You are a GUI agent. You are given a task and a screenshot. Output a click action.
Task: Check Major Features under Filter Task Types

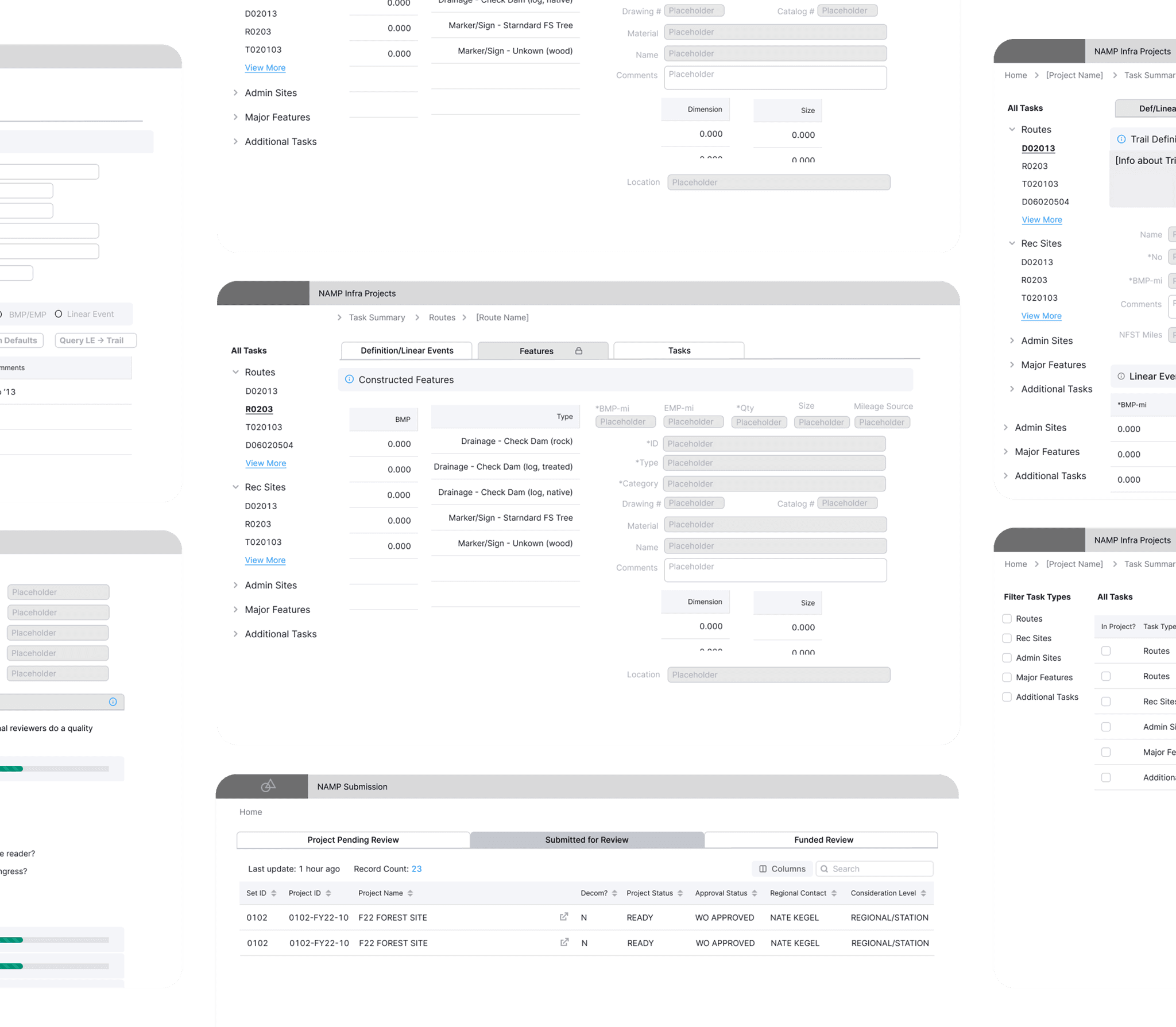[1007, 677]
